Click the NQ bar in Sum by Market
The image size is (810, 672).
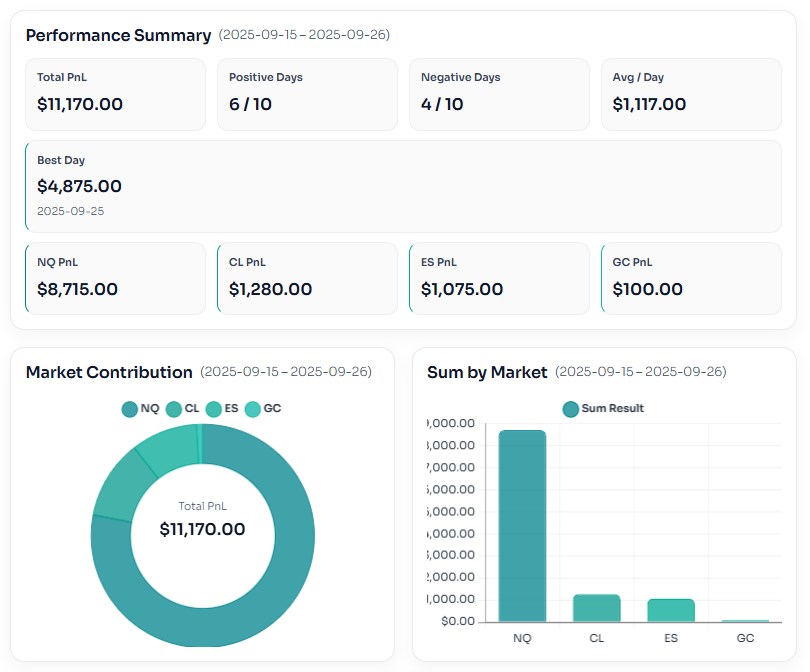pos(522,525)
